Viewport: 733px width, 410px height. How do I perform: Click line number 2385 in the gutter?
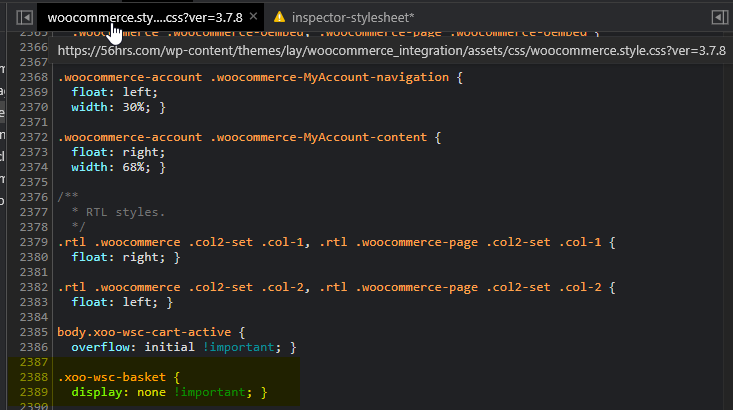pos(33,332)
